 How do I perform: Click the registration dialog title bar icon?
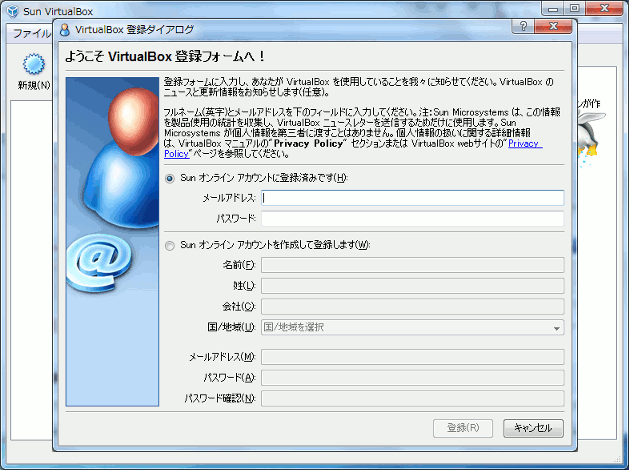click(x=66, y=29)
